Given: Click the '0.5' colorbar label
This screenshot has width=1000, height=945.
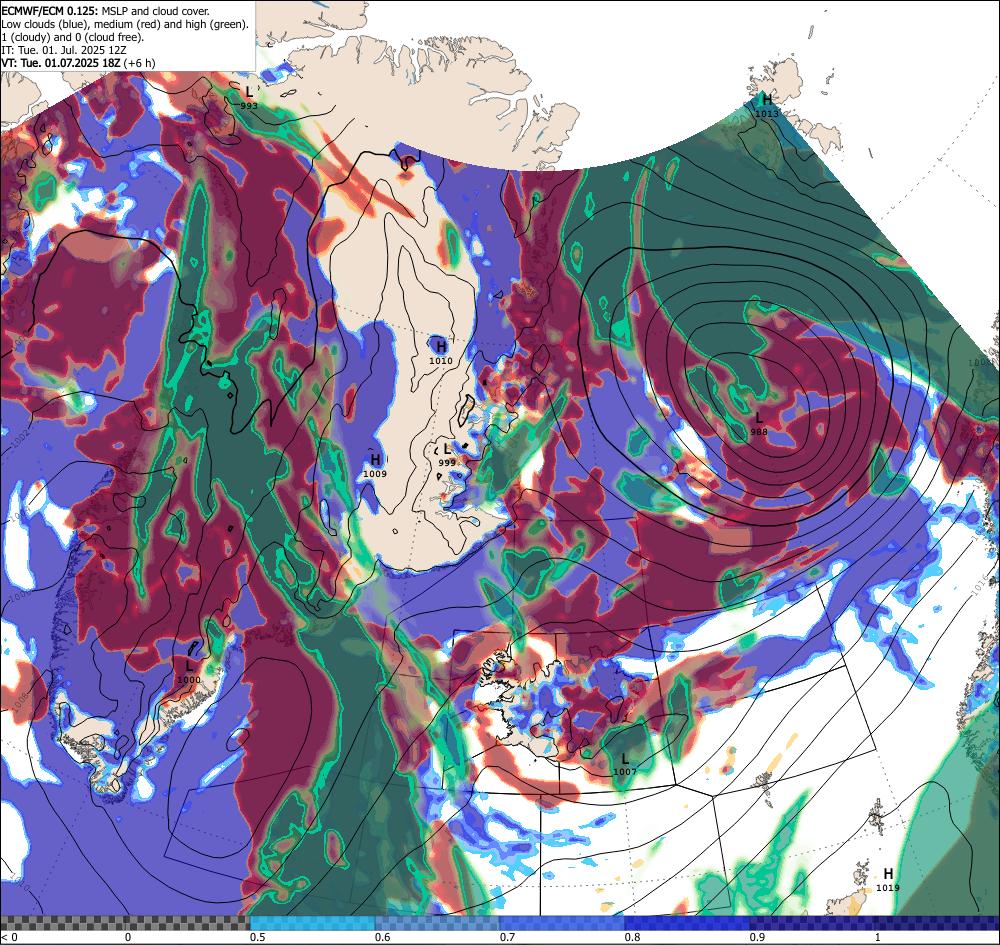Looking at the screenshot, I should [x=257, y=937].
